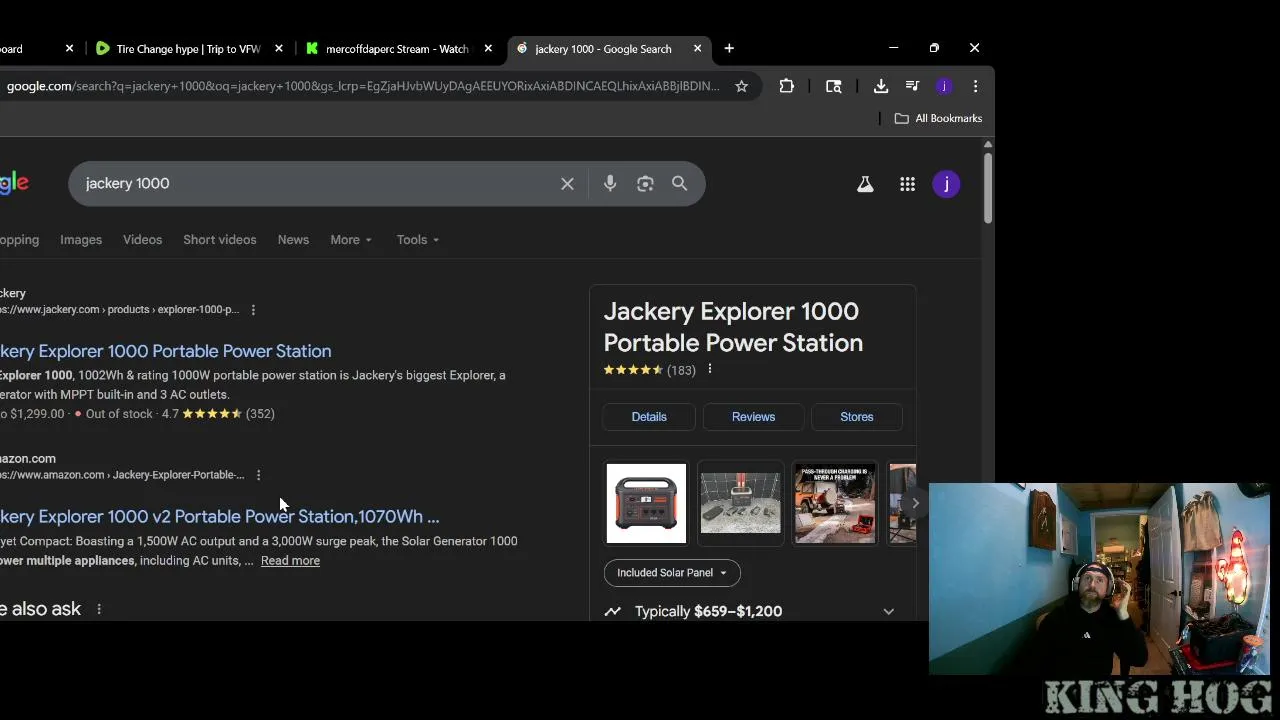The image size is (1280, 720).
Task: Show next product images with the arrow
Action: click(x=914, y=503)
